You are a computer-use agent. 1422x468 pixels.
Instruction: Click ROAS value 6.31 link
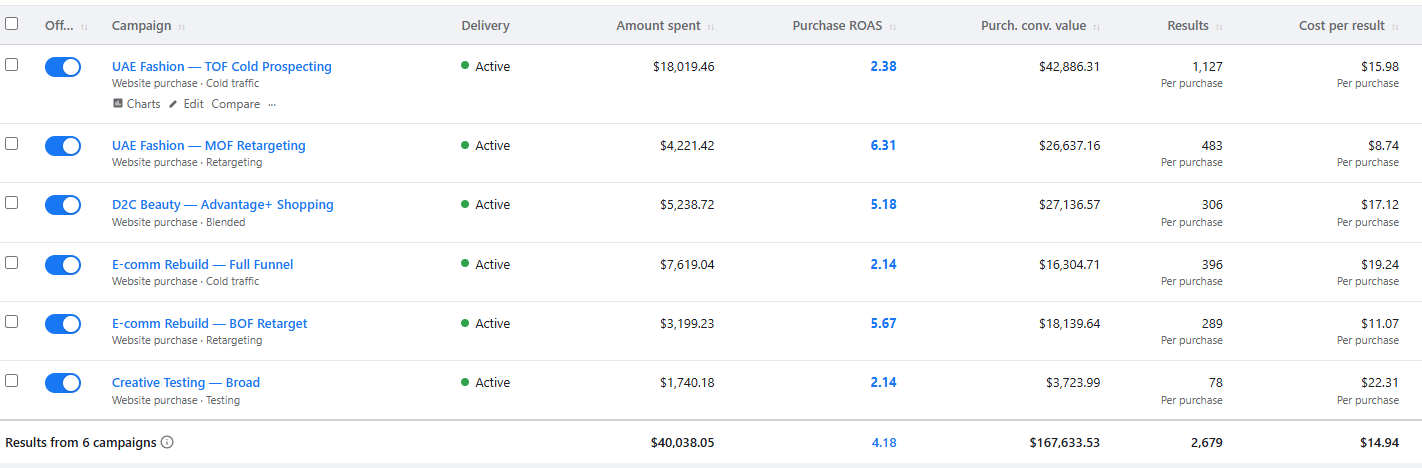[883, 146]
